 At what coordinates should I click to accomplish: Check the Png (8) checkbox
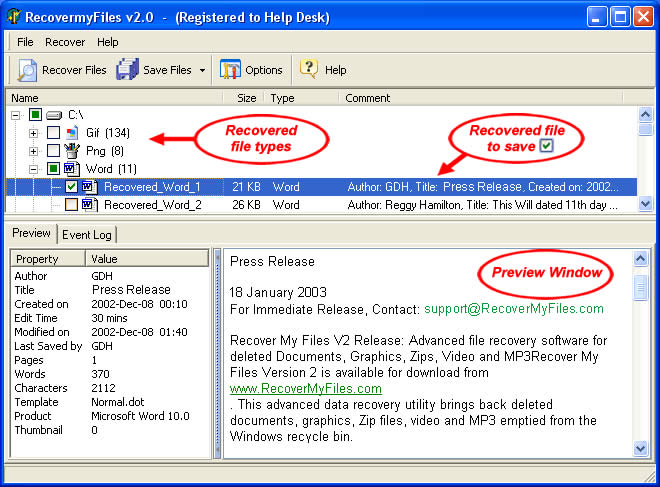click(53, 150)
